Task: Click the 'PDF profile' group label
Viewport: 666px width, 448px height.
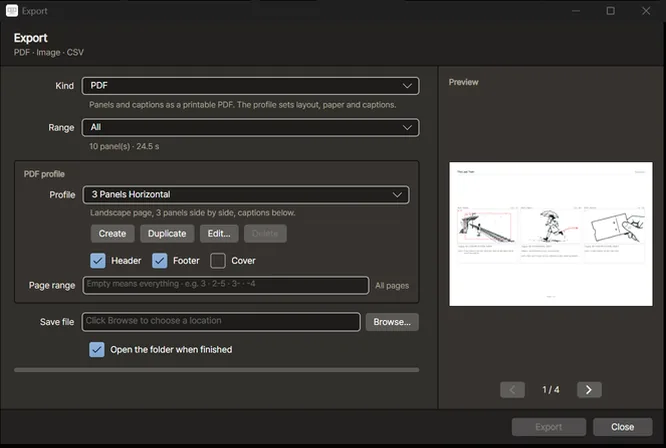Action: click(44, 174)
